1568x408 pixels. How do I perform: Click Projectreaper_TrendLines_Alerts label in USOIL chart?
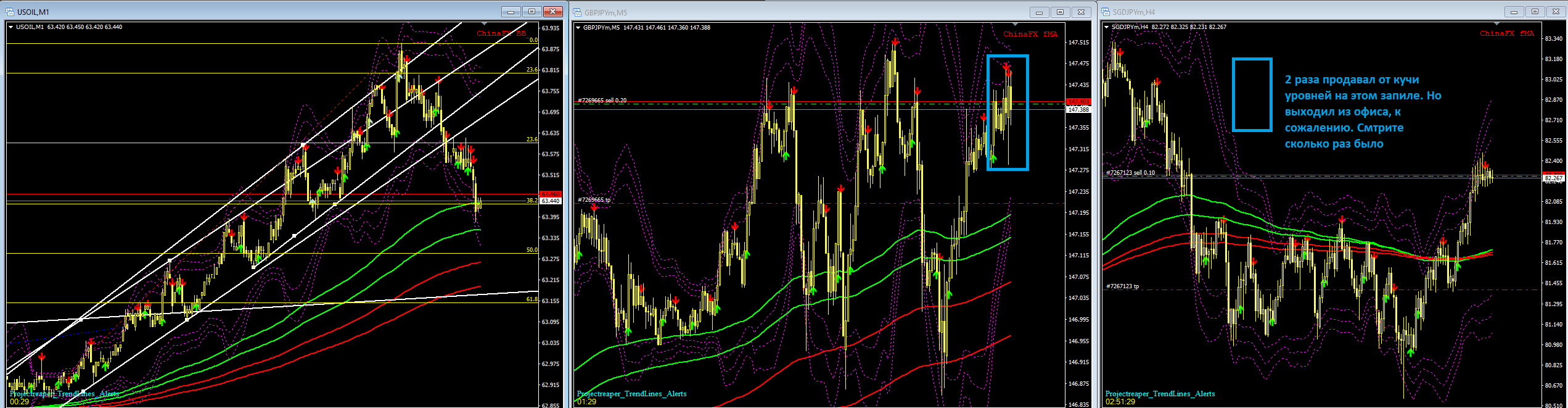(x=65, y=393)
